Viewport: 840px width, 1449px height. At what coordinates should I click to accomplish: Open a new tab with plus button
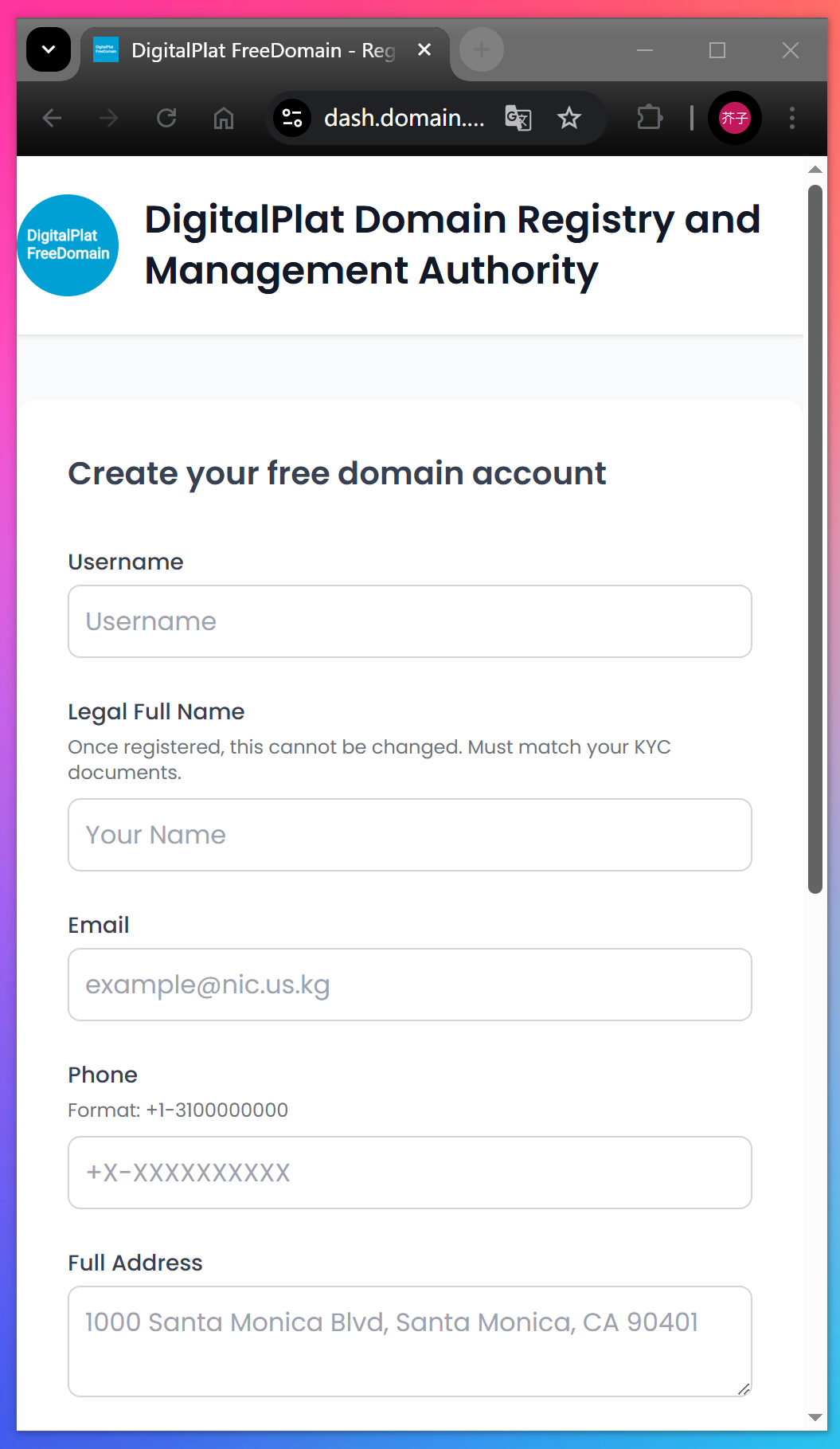coord(481,50)
